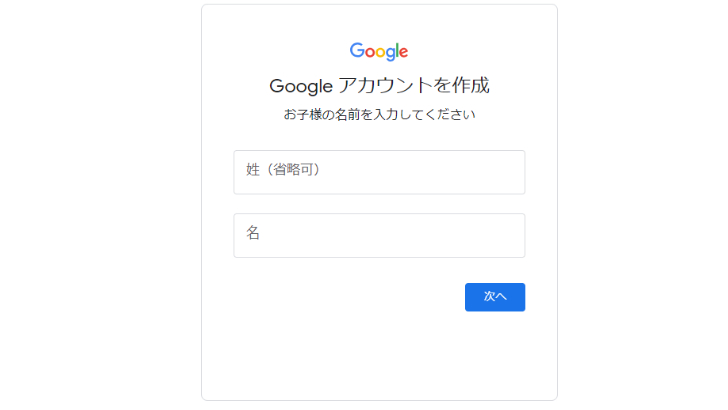This screenshot has height=410, width=728.
Task: Click the 名 placeholder label
Action: click(x=253, y=233)
